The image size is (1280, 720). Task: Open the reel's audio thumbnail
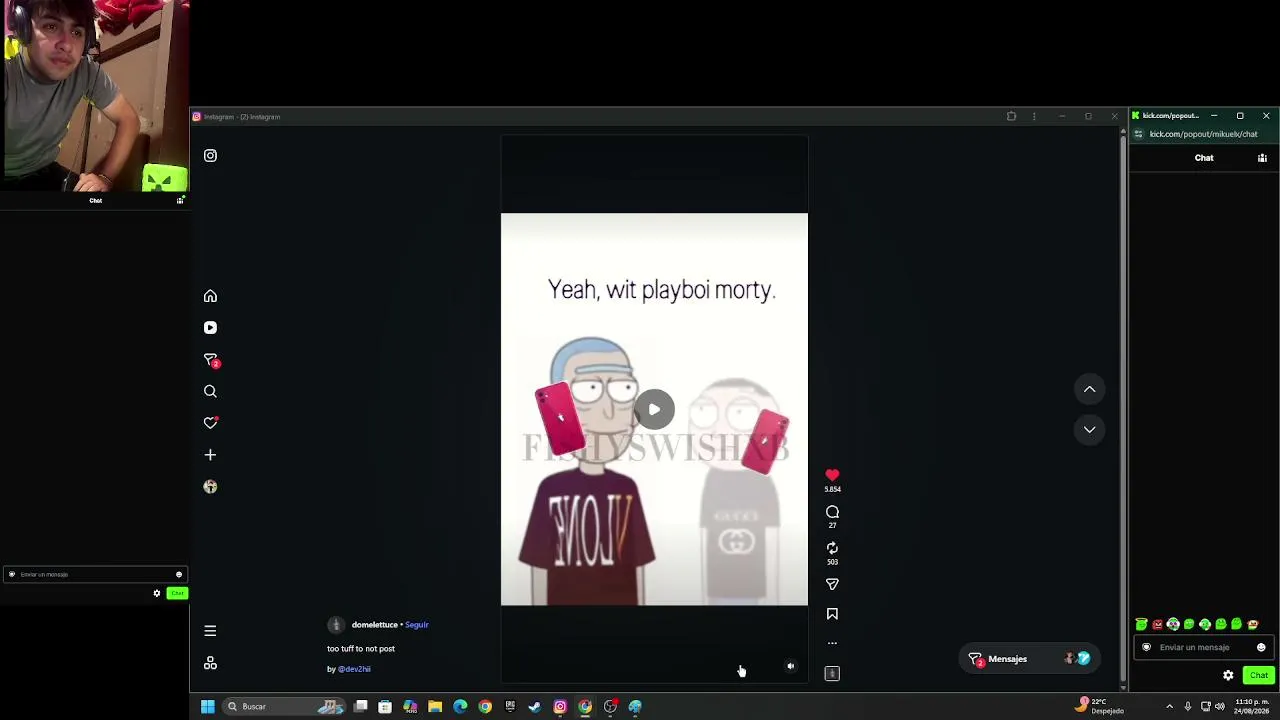point(832,673)
